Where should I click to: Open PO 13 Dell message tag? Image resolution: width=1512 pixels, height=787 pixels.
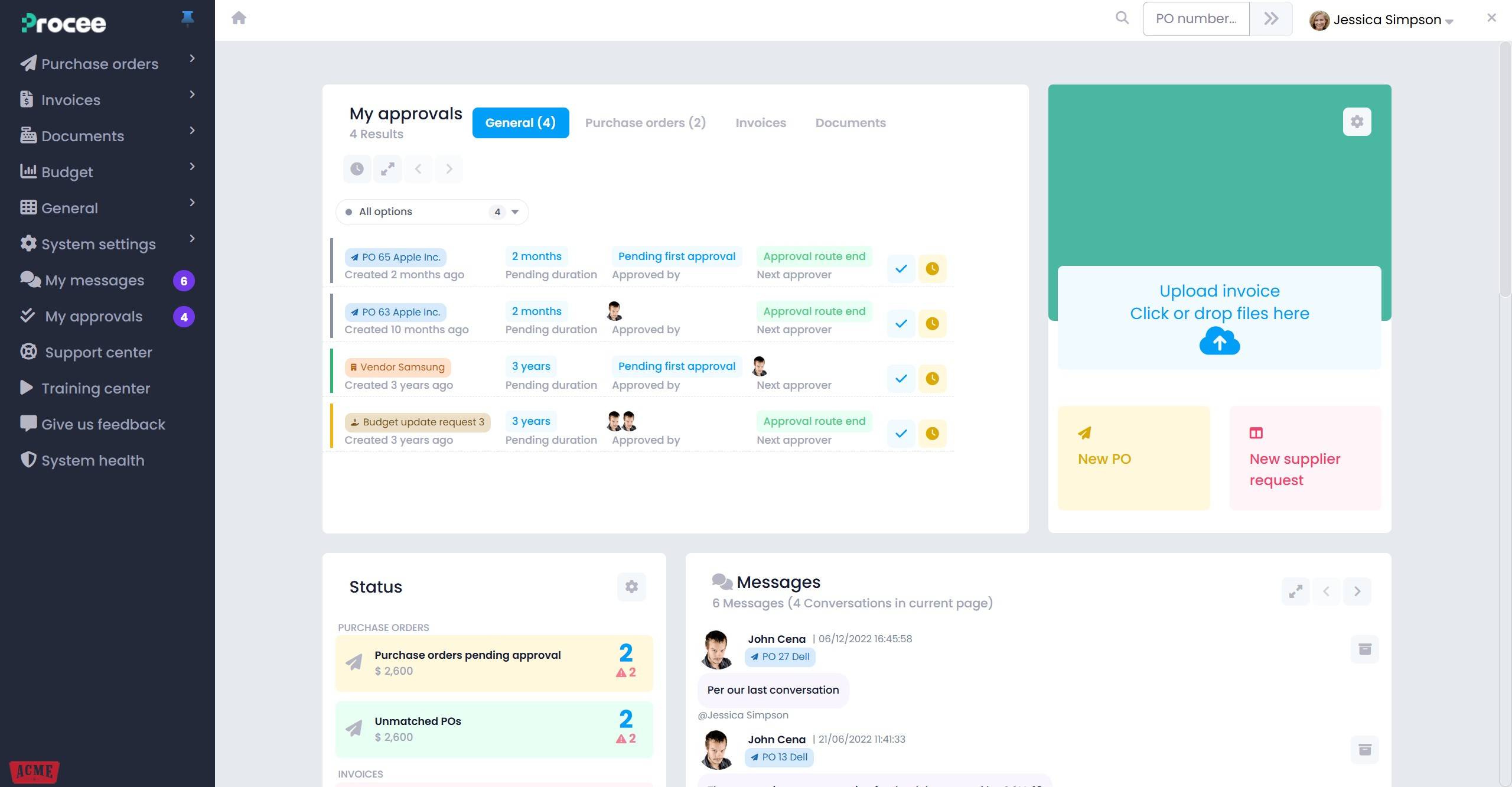[x=778, y=757]
